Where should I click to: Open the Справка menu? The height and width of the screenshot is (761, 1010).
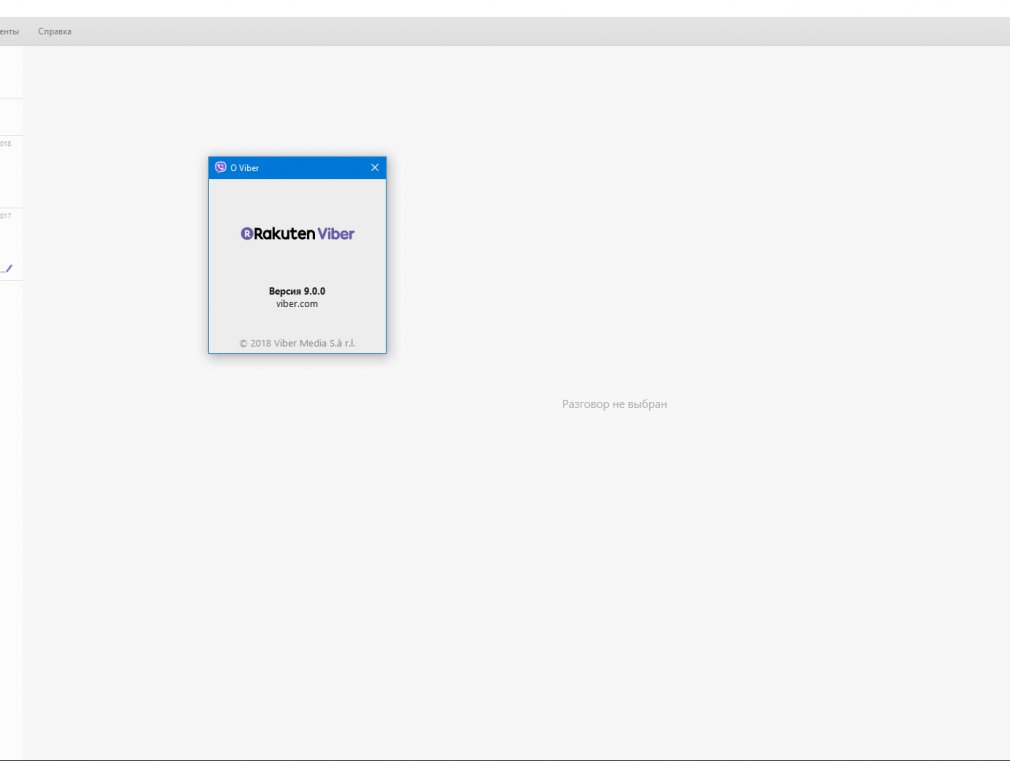[55, 32]
